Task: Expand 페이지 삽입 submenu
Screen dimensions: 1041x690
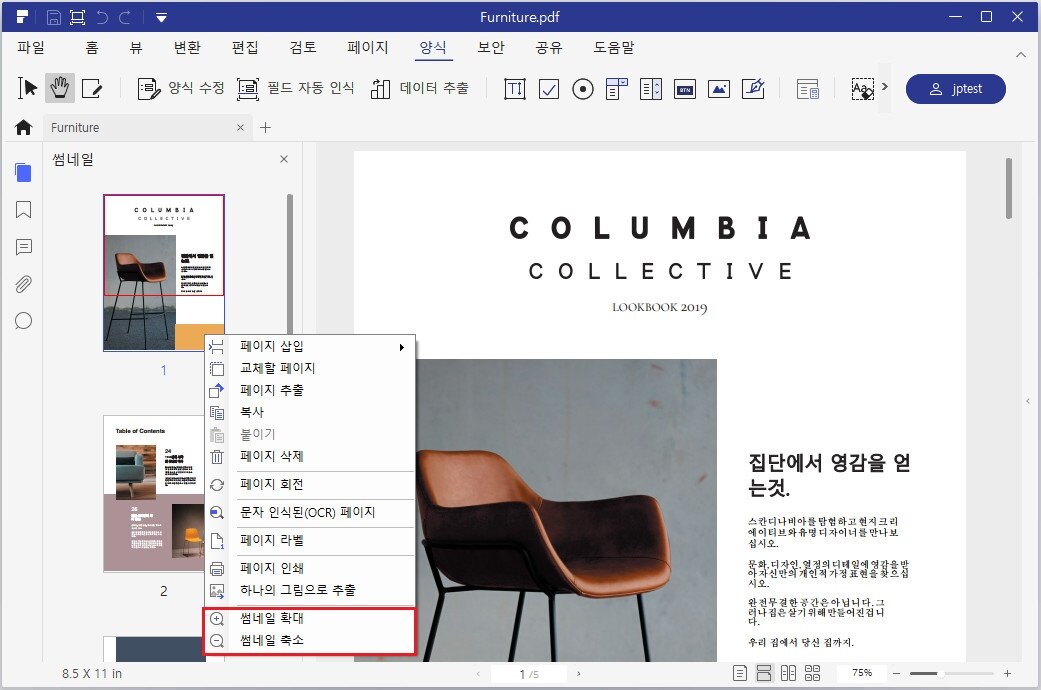Action: (310, 347)
